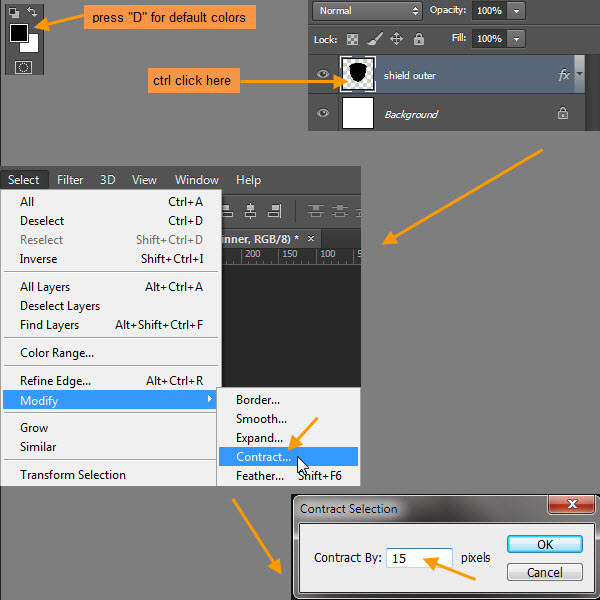Click the swap foreground/background colors icon

click(x=32, y=12)
